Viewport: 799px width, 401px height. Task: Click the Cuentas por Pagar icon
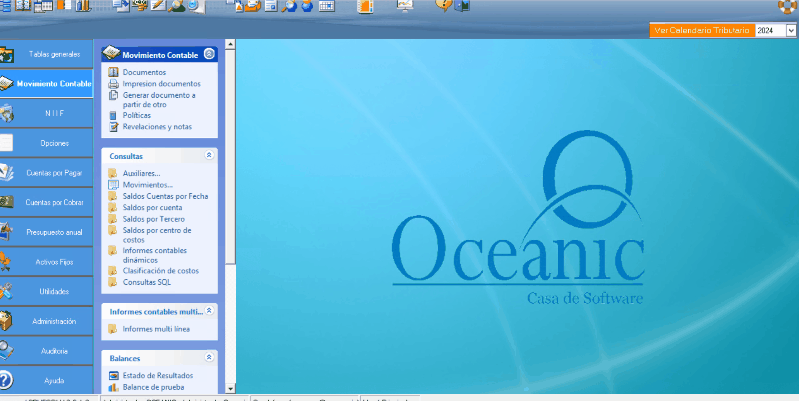(x=6, y=173)
